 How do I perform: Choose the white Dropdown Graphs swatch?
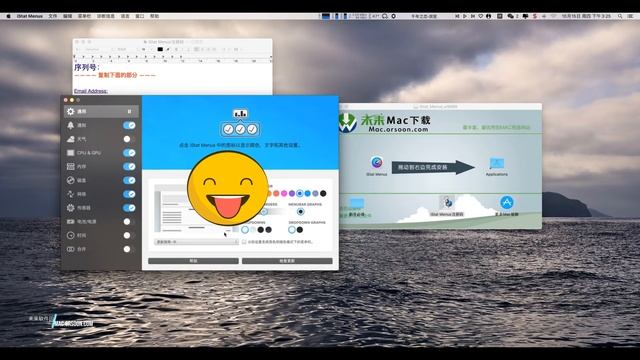[x=292, y=230]
